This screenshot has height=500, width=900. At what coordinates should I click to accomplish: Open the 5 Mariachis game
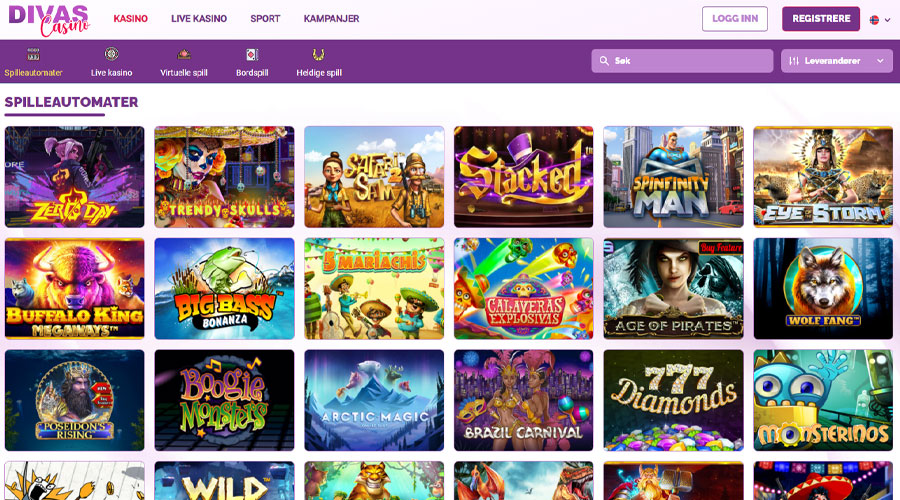[374, 289]
